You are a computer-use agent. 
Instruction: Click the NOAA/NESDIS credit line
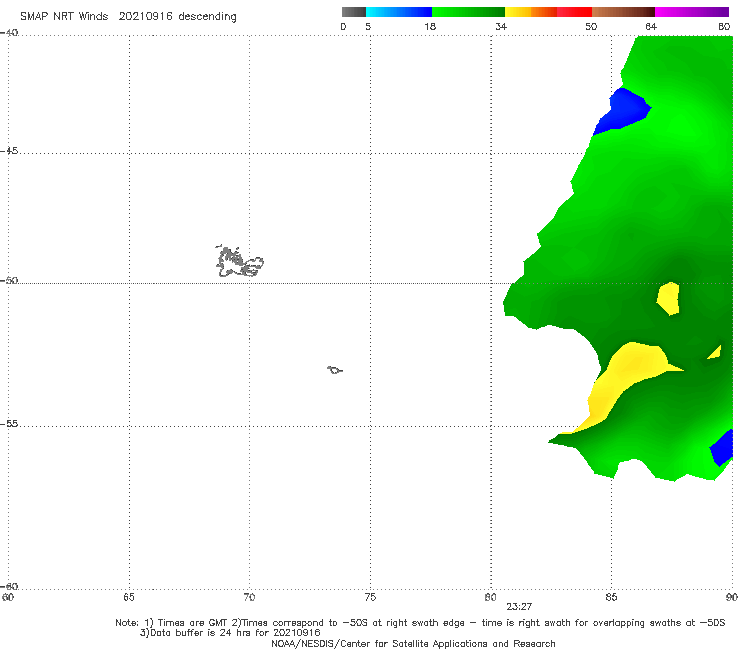pos(413,643)
